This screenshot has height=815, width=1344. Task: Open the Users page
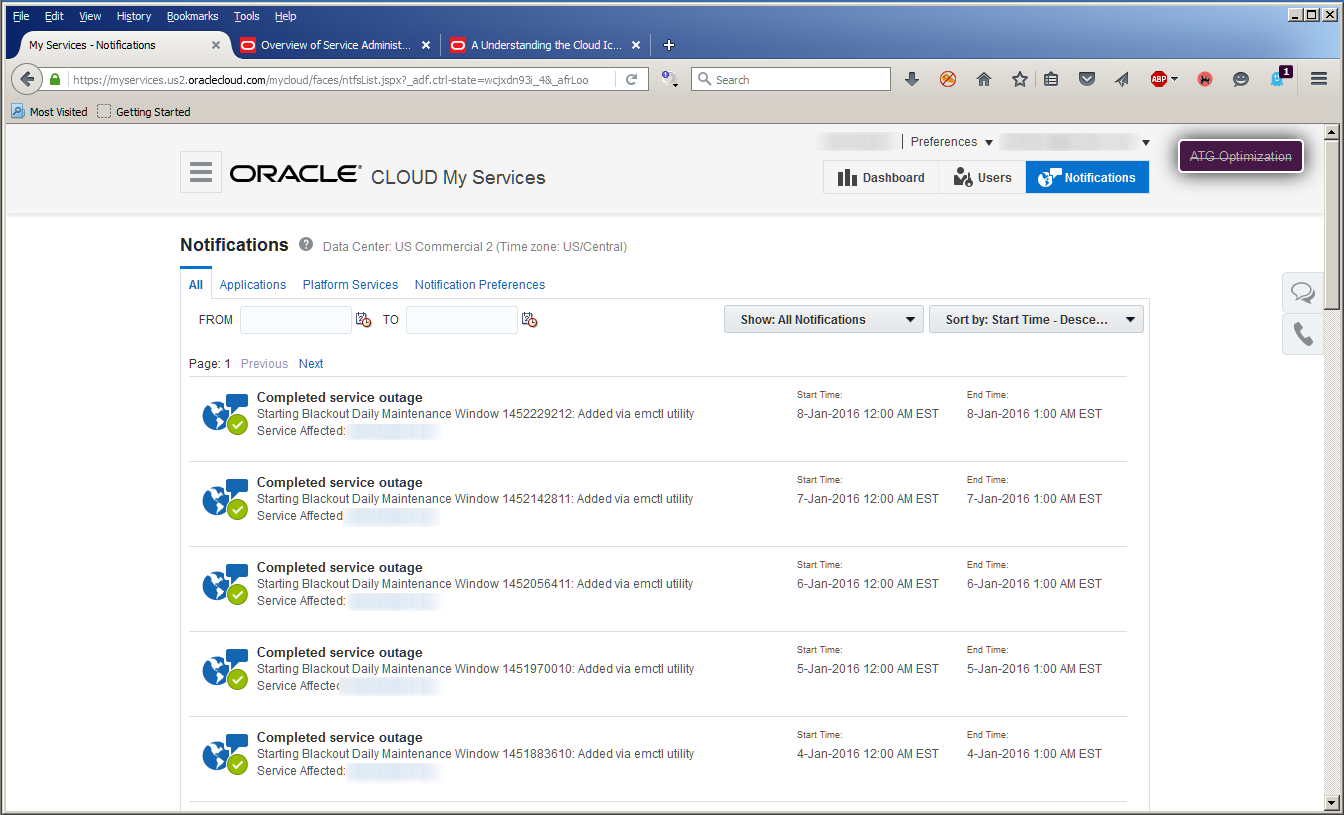(x=982, y=177)
